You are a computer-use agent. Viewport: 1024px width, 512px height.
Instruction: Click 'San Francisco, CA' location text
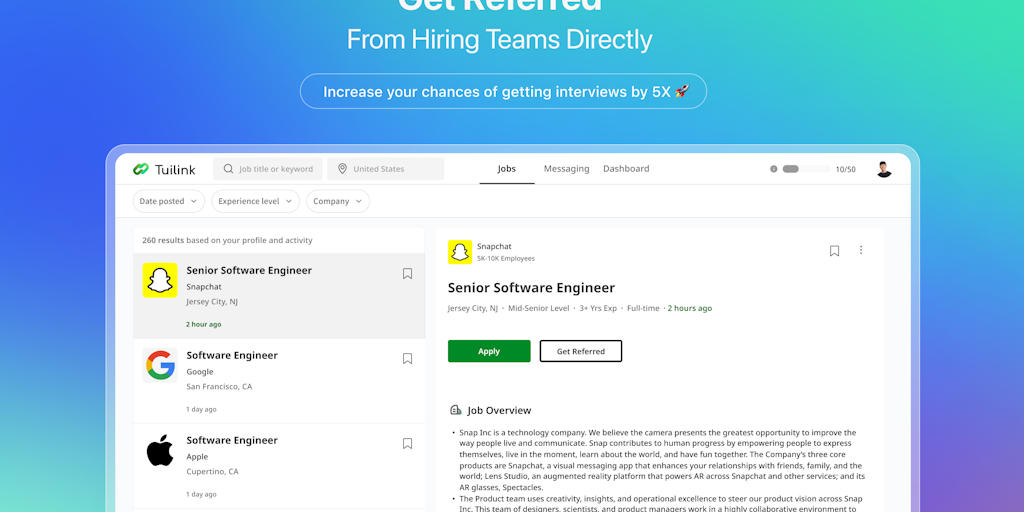[219, 387]
